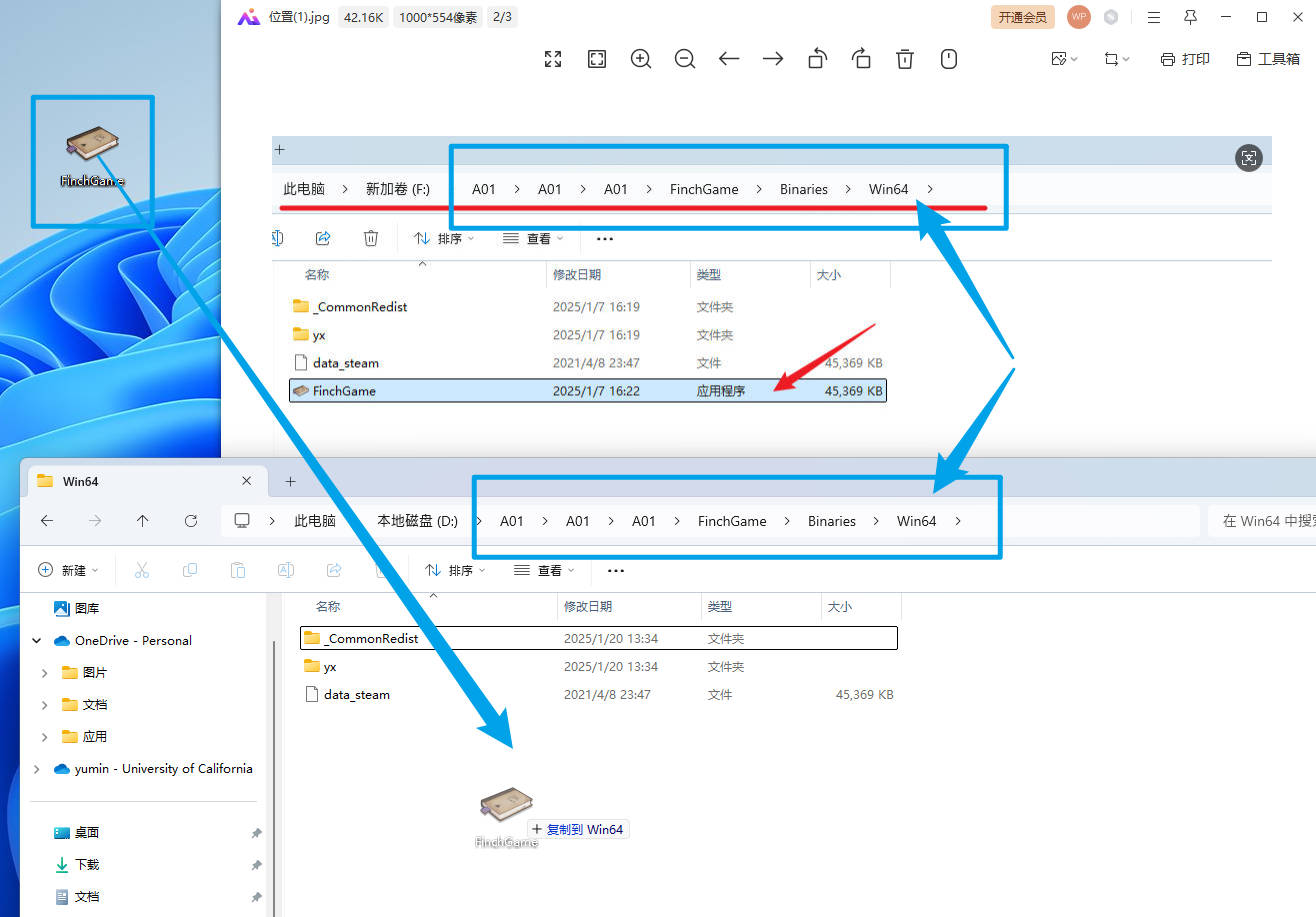This screenshot has height=917, width=1316.
Task: Click the fullscreen icon in image viewer
Action: tap(553, 59)
